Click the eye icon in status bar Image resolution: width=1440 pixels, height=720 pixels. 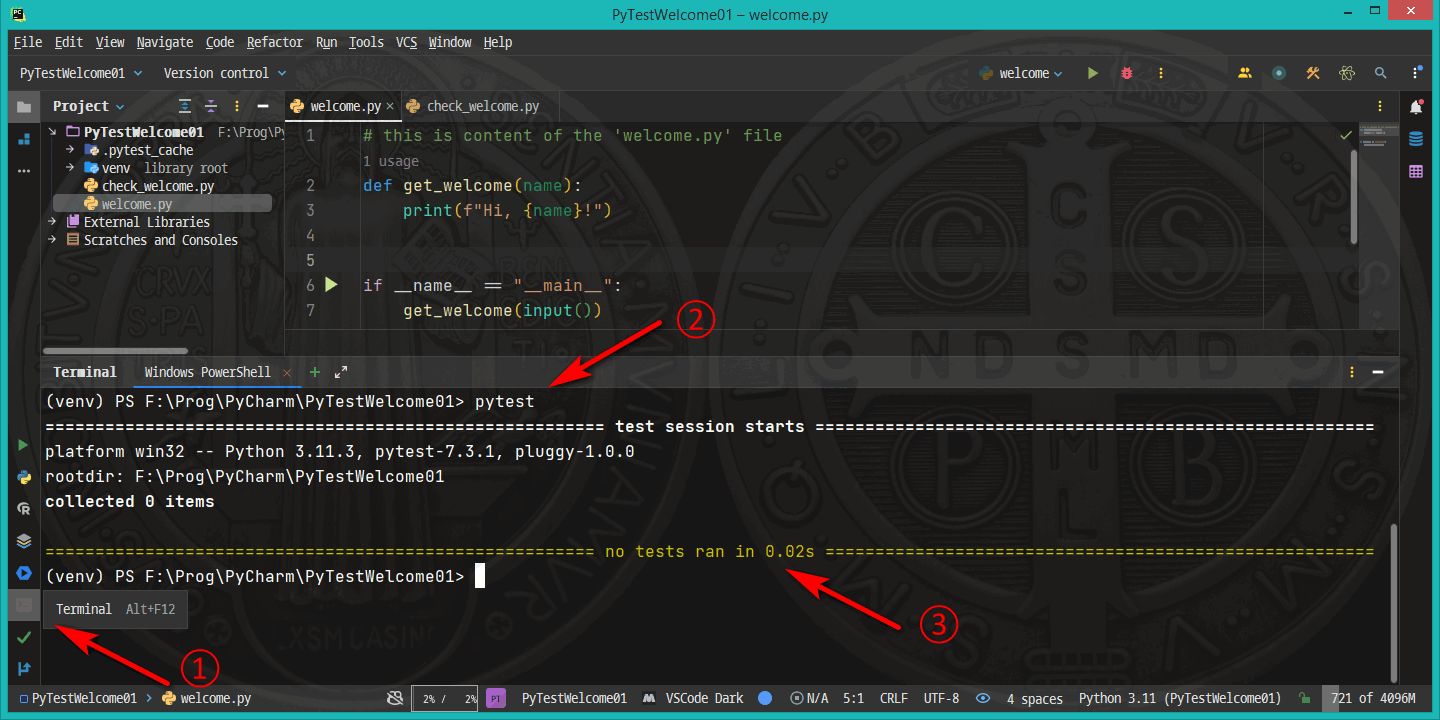tap(984, 698)
